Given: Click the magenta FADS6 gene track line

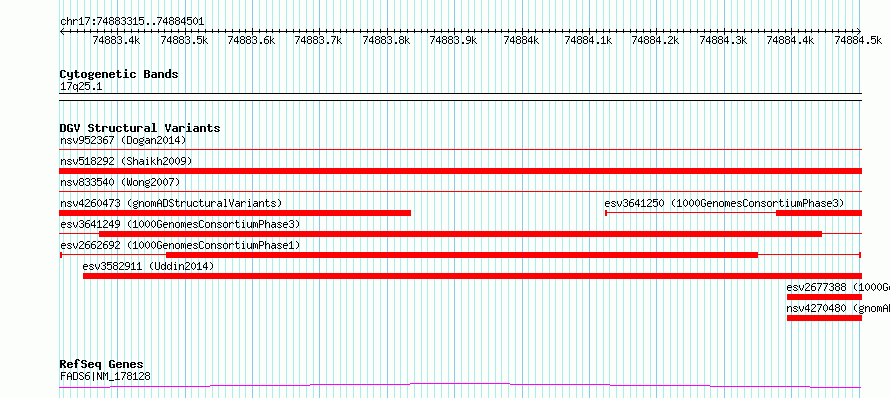Looking at the screenshot, I should (460, 386).
